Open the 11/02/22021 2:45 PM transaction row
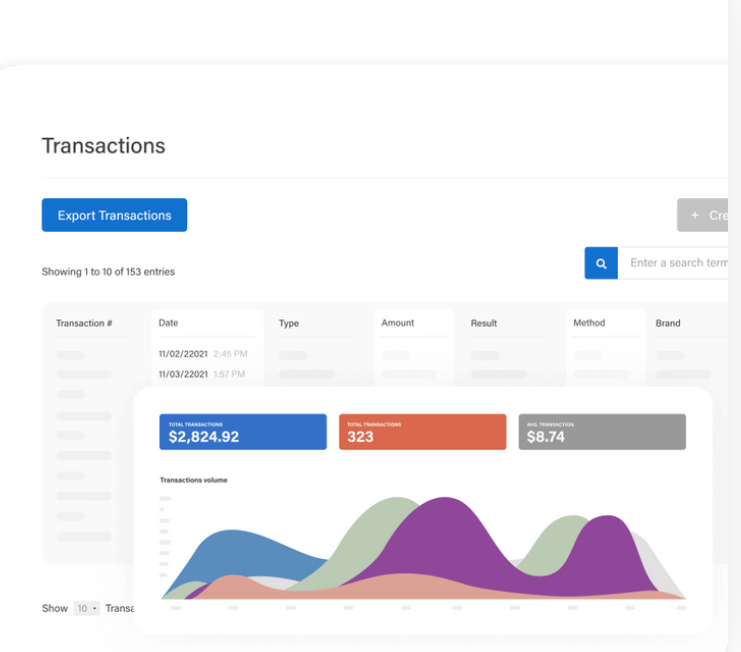This screenshot has width=741, height=652. click(x=203, y=354)
